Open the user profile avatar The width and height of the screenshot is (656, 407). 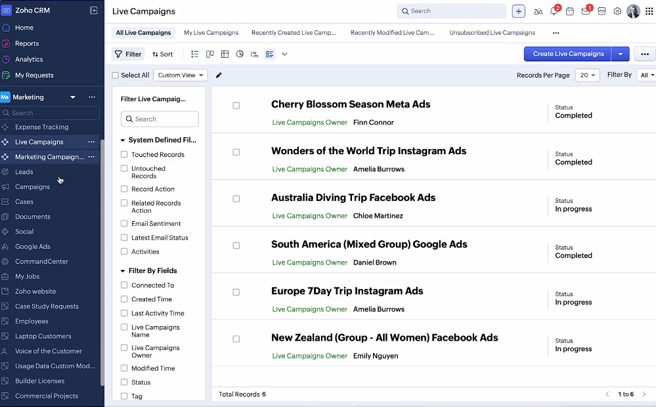pos(633,11)
